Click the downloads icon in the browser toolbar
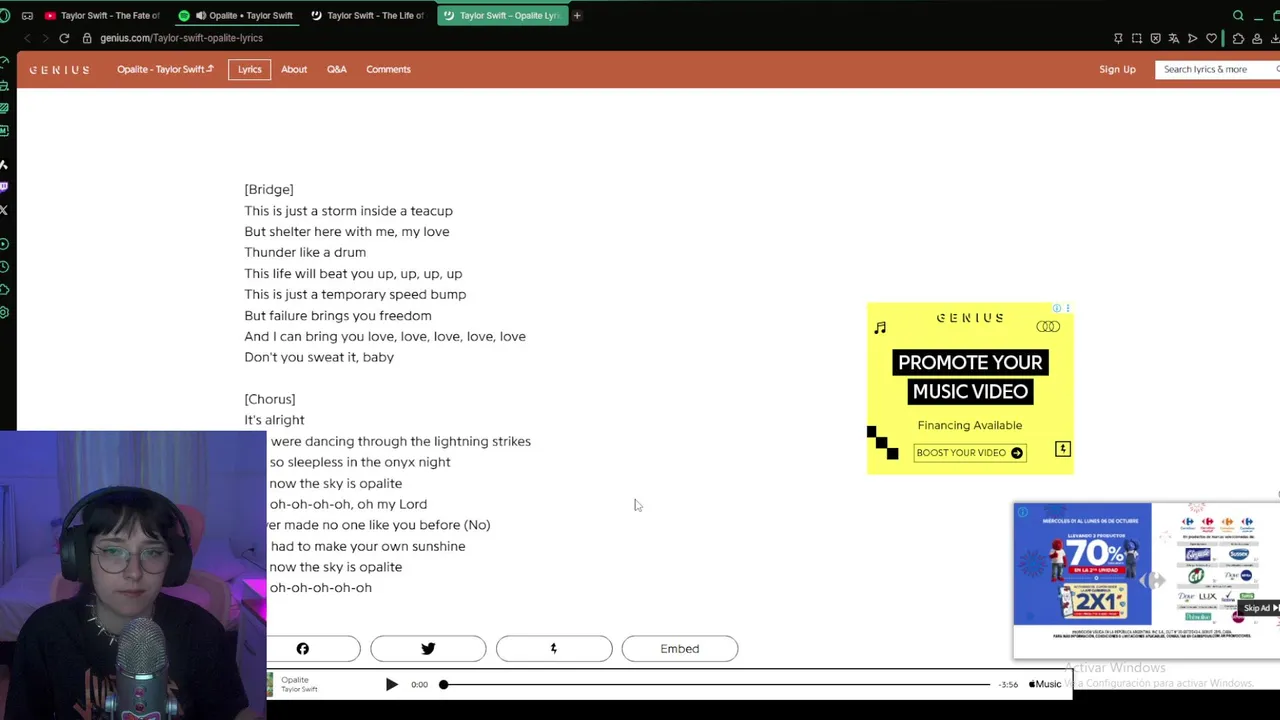Image resolution: width=1280 pixels, height=720 pixels. (x=1275, y=38)
